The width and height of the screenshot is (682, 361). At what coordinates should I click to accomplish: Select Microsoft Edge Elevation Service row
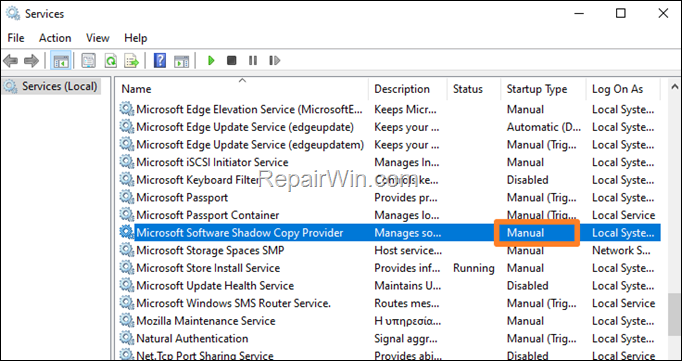point(250,110)
